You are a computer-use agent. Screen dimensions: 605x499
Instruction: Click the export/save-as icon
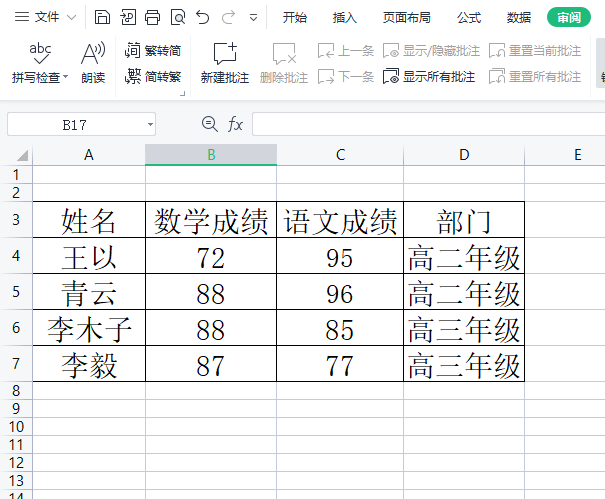[x=128, y=17]
